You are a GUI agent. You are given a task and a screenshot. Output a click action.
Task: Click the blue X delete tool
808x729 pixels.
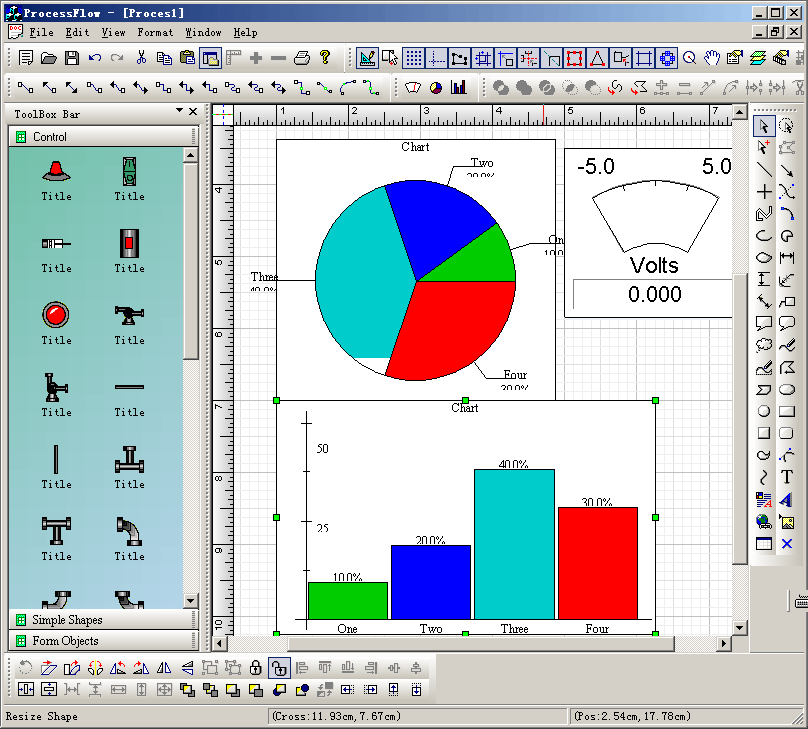coord(787,544)
